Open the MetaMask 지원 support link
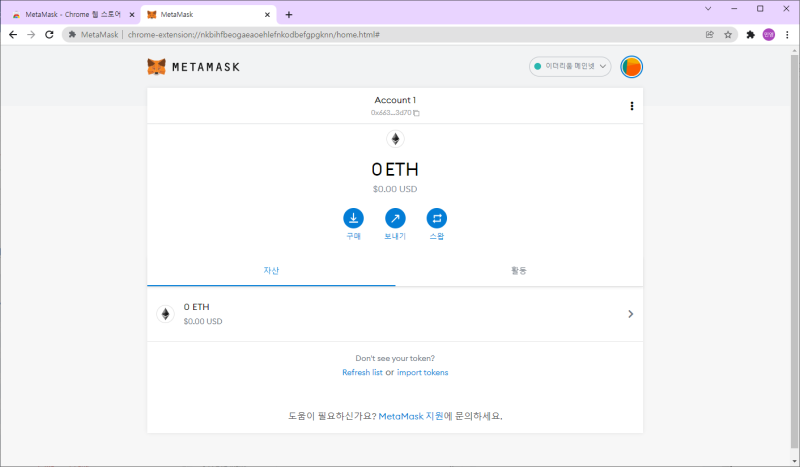This screenshot has width=800, height=467. point(411,416)
